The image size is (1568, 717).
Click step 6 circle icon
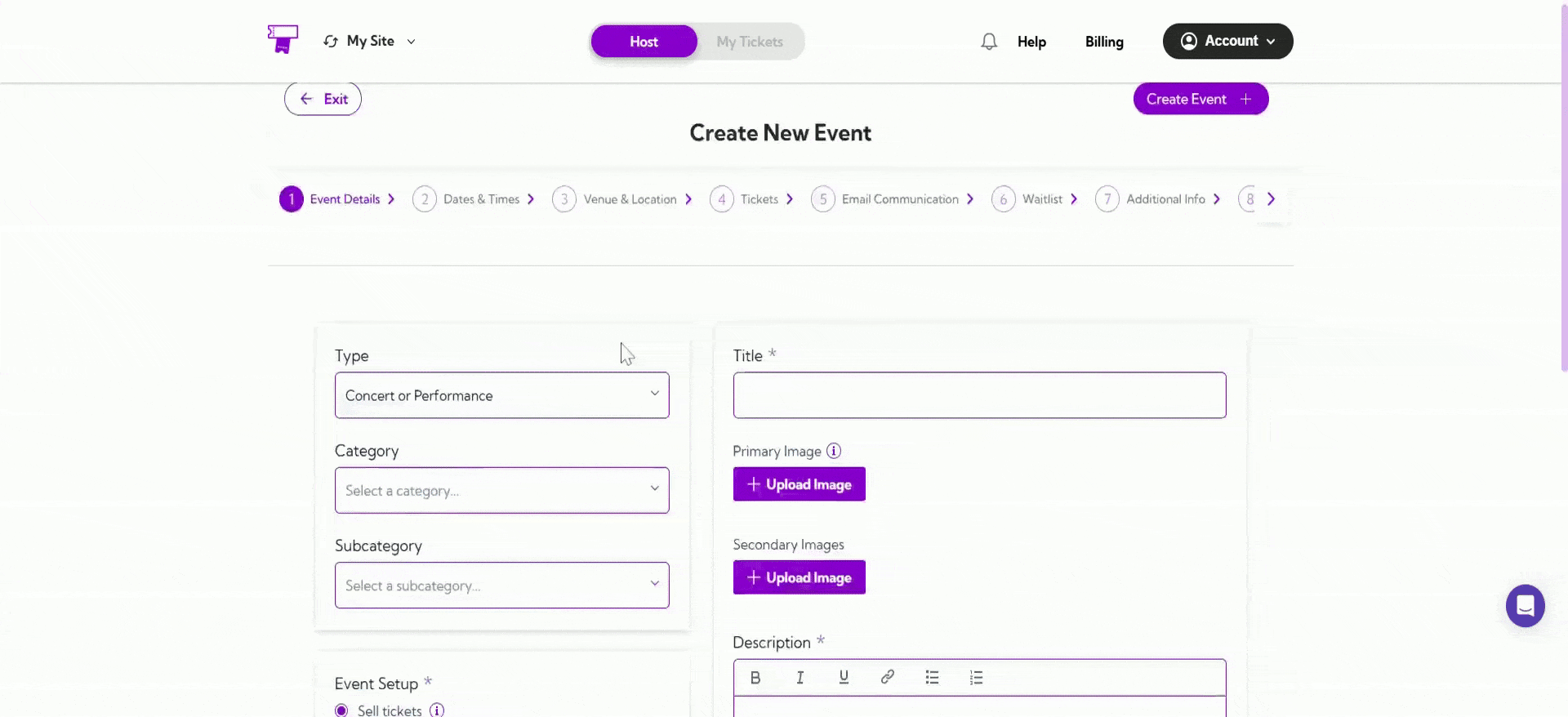point(1004,199)
